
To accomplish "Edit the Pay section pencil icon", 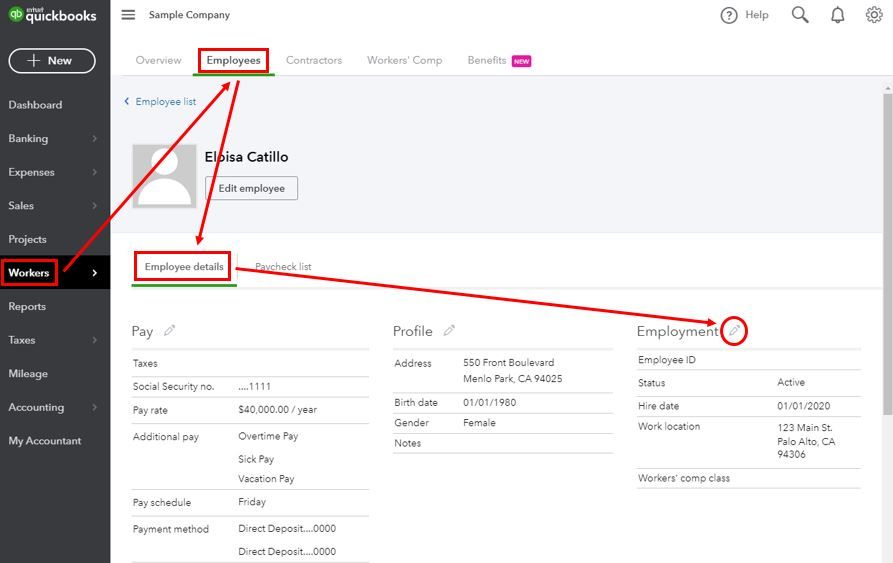I will [169, 331].
